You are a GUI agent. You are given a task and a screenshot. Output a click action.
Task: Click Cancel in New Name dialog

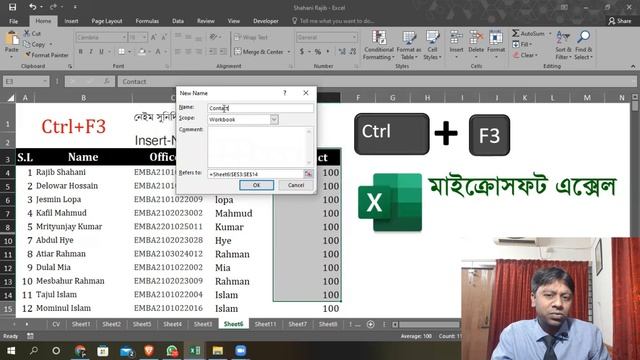tap(296, 185)
